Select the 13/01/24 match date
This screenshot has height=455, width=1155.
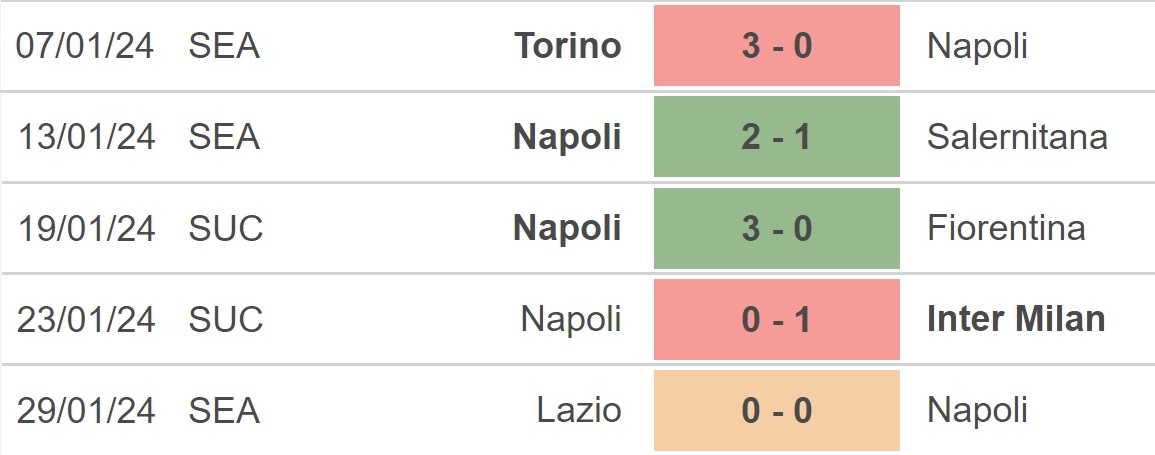tap(86, 137)
